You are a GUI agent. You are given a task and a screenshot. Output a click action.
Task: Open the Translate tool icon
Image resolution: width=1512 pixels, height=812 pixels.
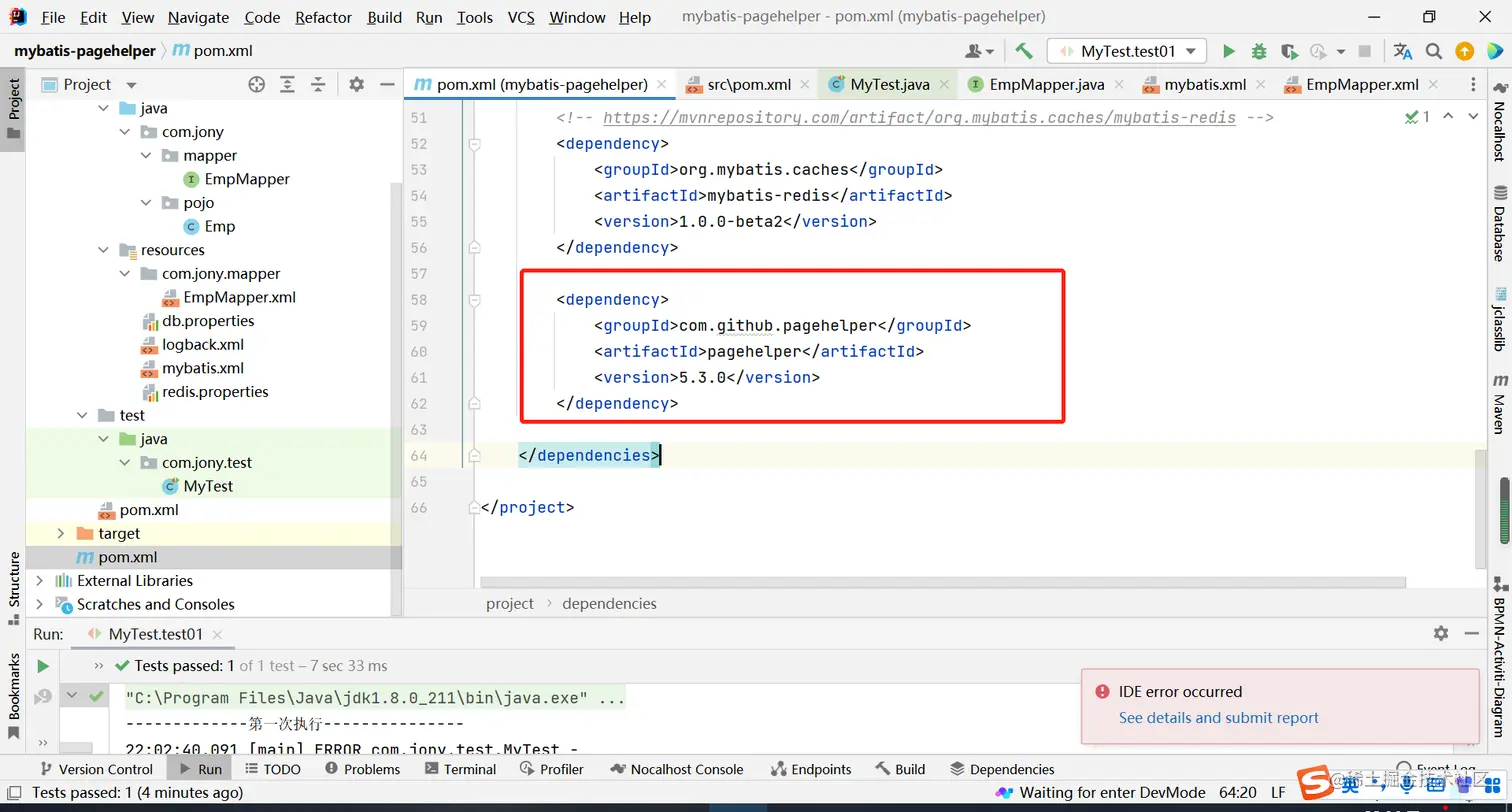coord(1403,51)
